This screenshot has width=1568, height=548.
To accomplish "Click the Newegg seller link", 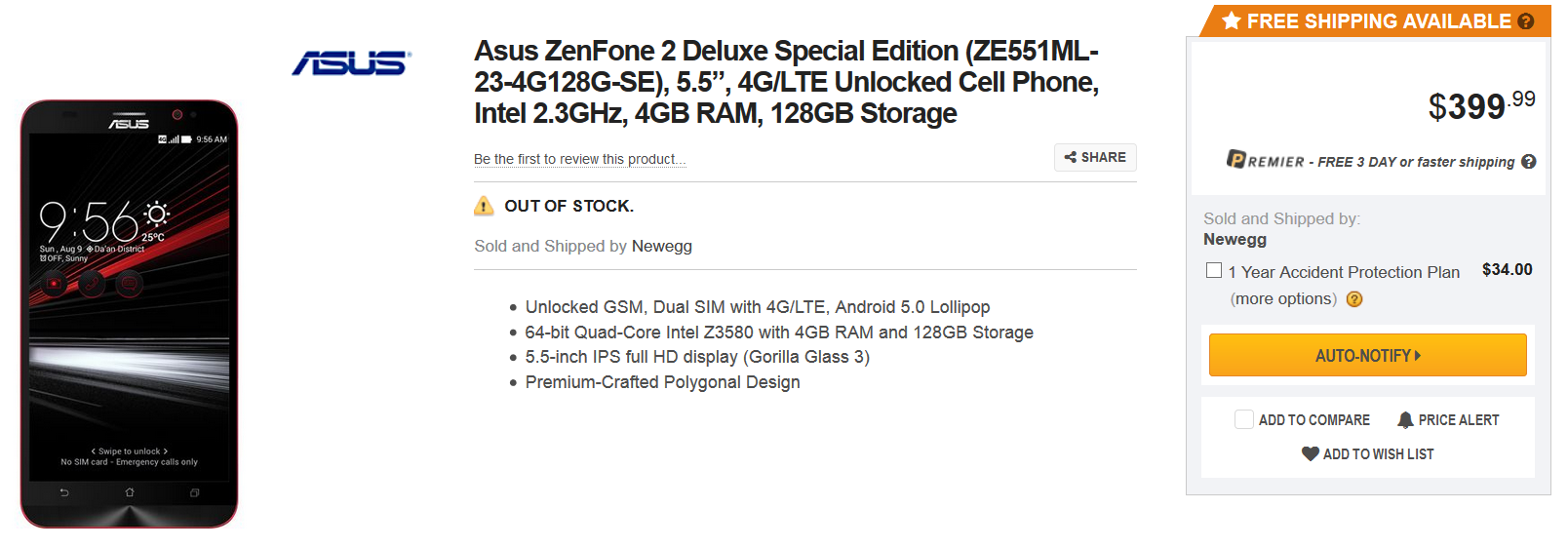I will coord(662,246).
